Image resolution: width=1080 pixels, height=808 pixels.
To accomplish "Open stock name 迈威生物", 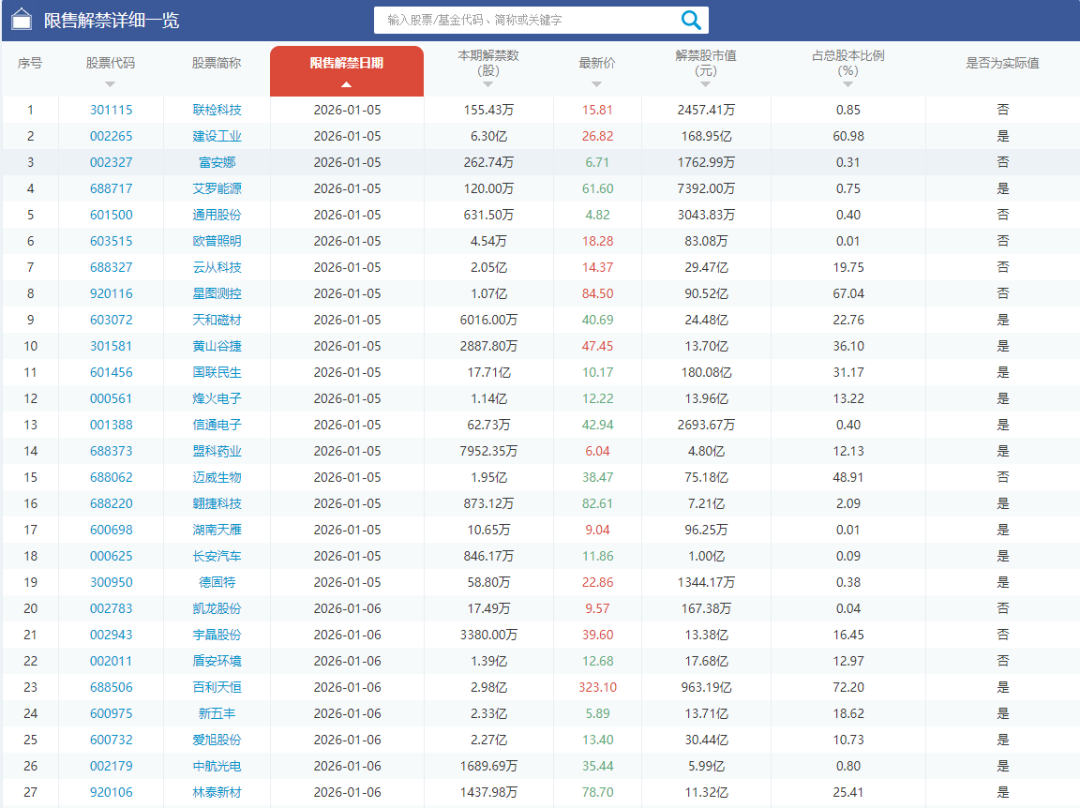I will click(217, 477).
